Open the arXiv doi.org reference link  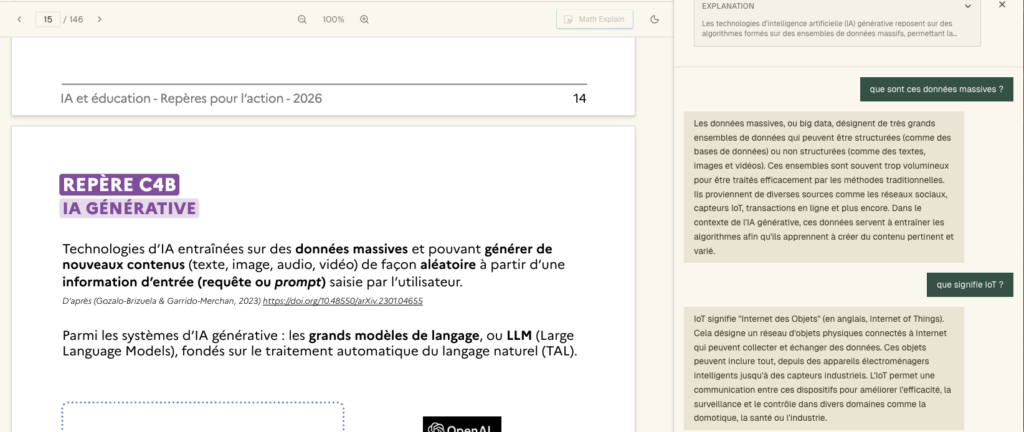coord(342,301)
